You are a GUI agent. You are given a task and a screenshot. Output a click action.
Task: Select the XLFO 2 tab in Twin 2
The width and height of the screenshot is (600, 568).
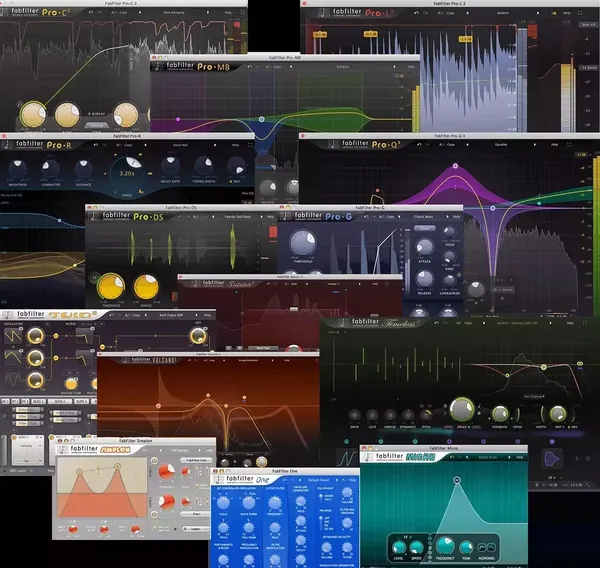[x=60, y=401]
